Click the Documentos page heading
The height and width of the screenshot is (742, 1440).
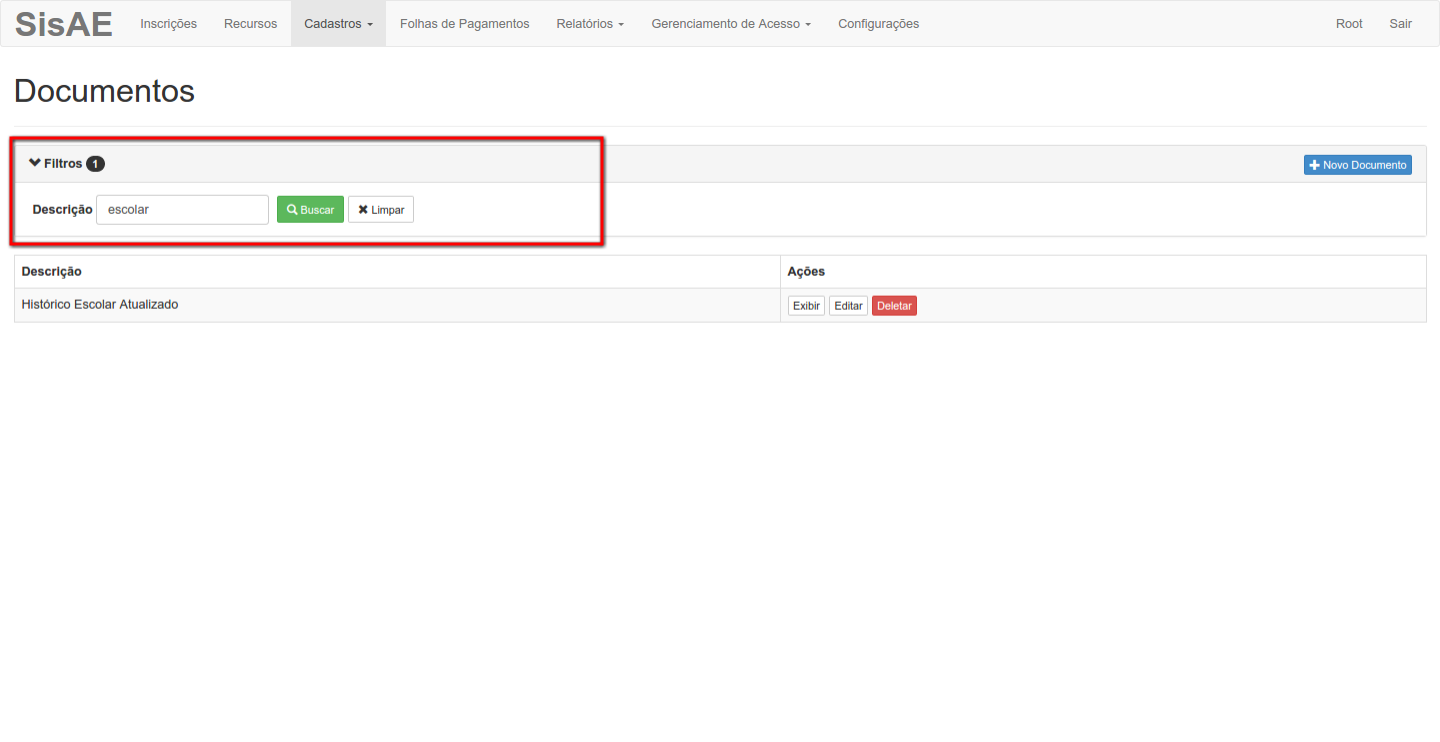coord(104,91)
